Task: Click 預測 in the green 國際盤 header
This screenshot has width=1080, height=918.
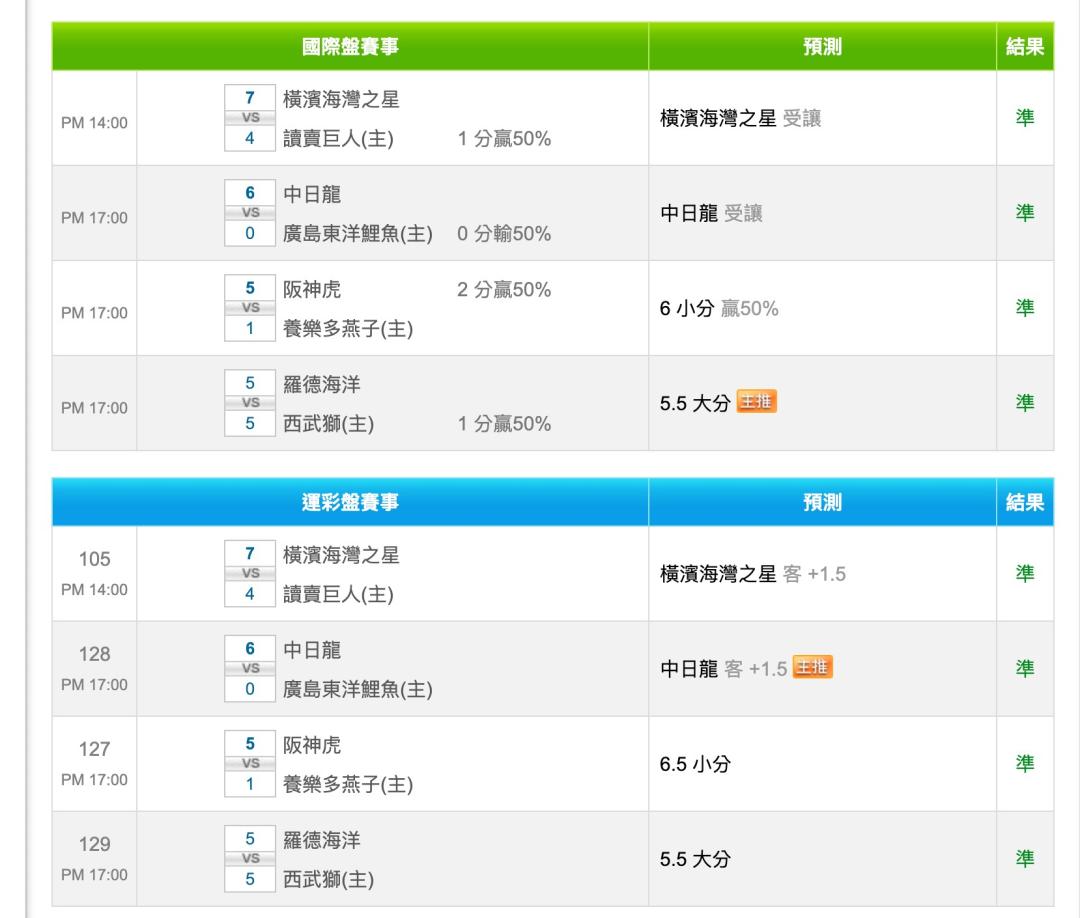Action: tap(822, 46)
